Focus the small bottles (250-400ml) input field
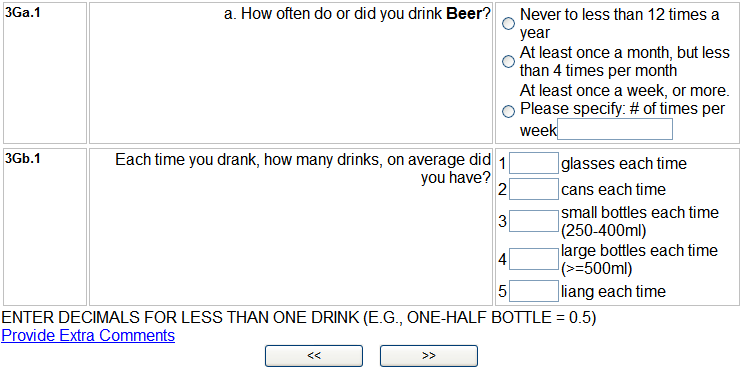 534,221
